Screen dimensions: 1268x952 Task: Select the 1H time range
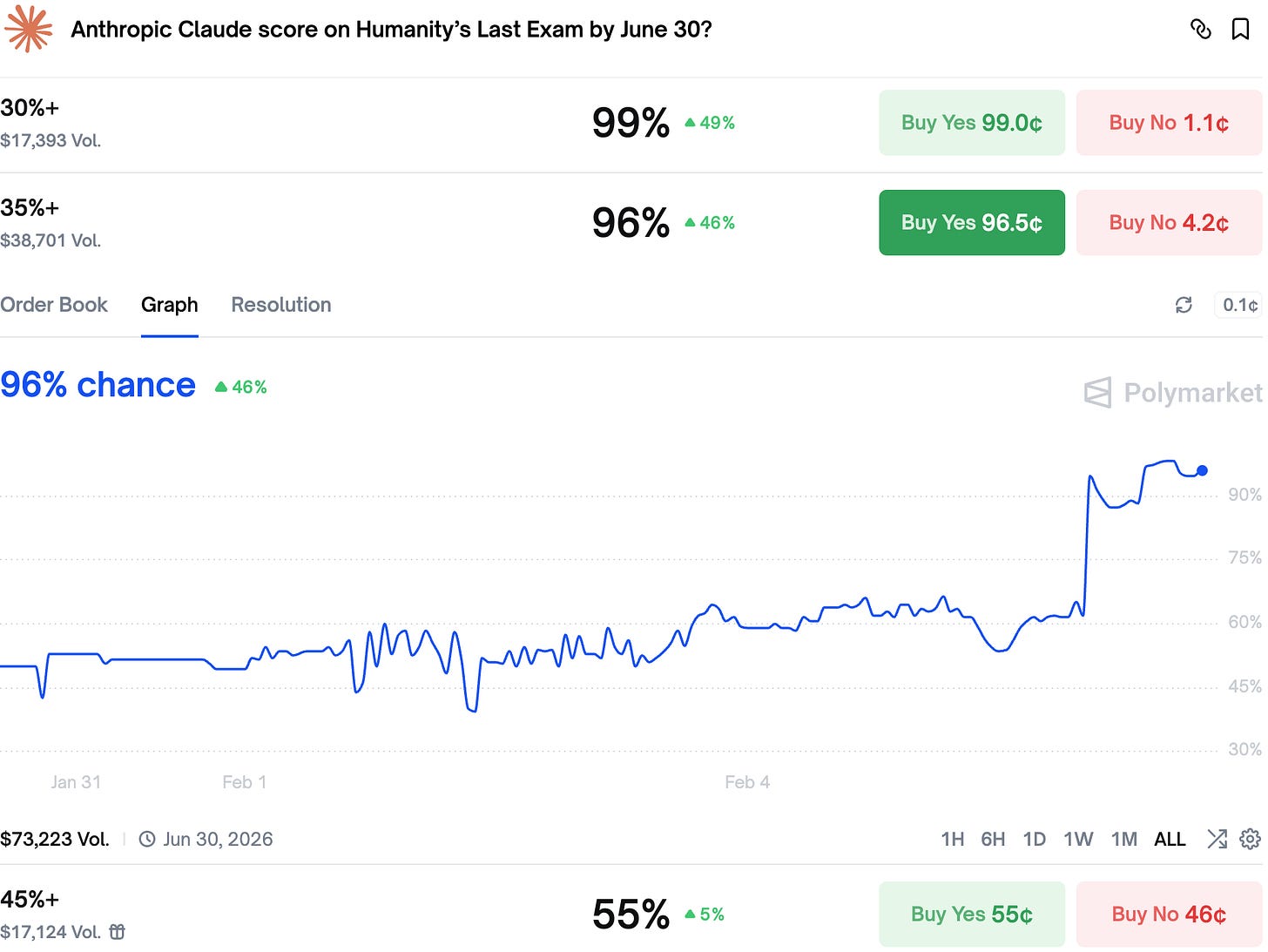pos(952,839)
